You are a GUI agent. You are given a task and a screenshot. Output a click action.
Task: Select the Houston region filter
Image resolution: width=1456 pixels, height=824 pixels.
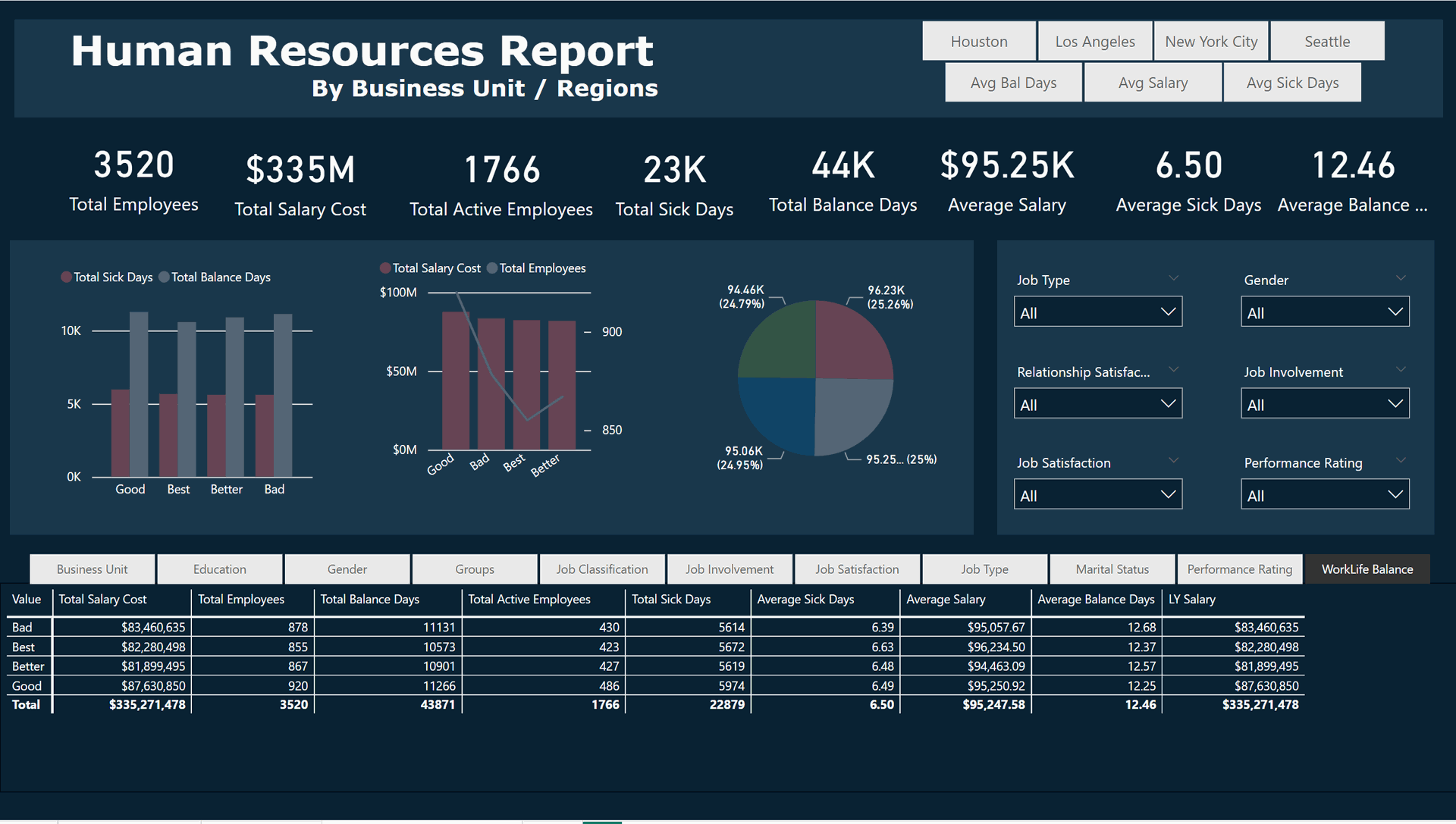point(979,41)
